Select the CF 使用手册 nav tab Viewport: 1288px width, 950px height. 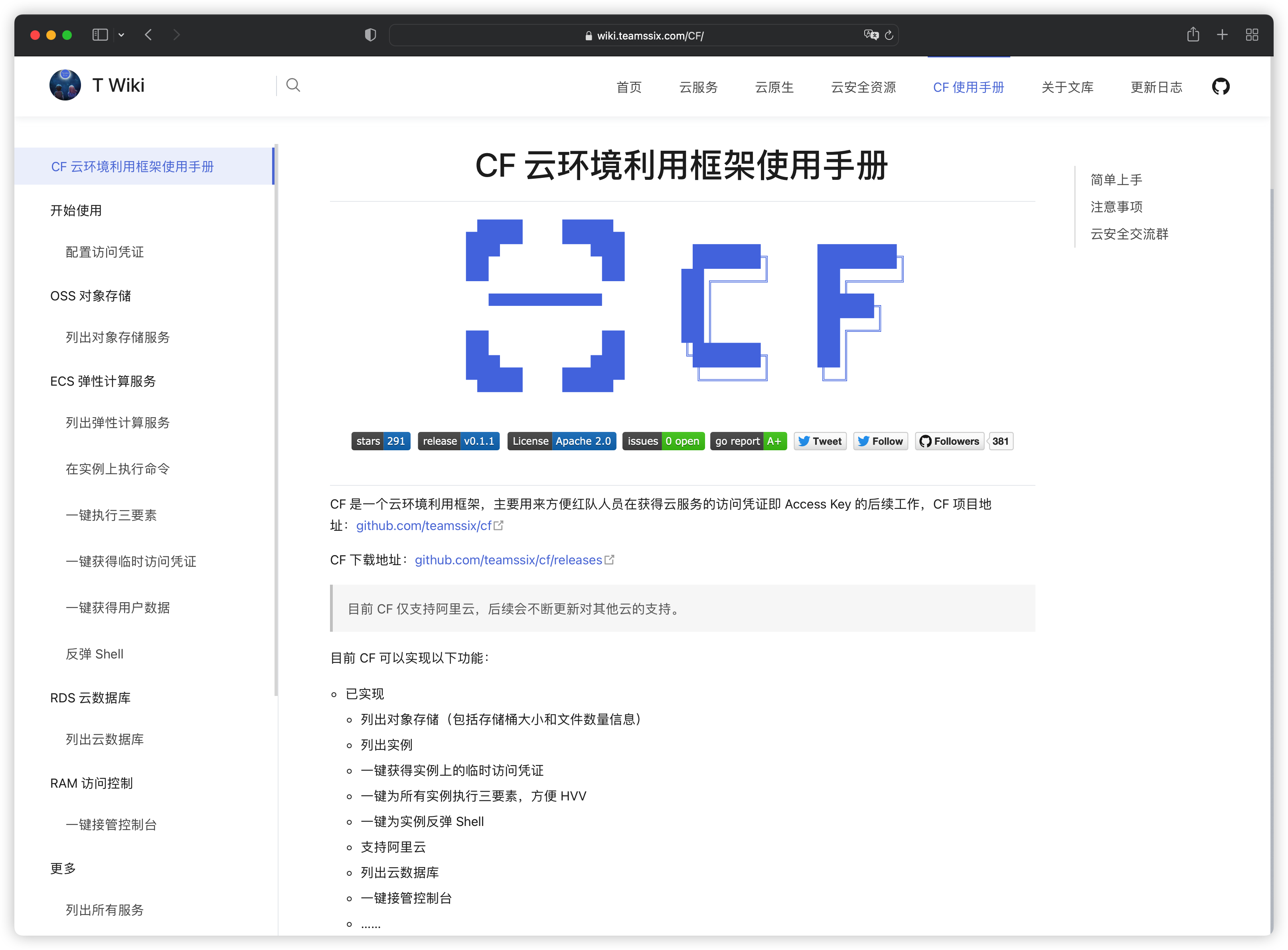[968, 87]
